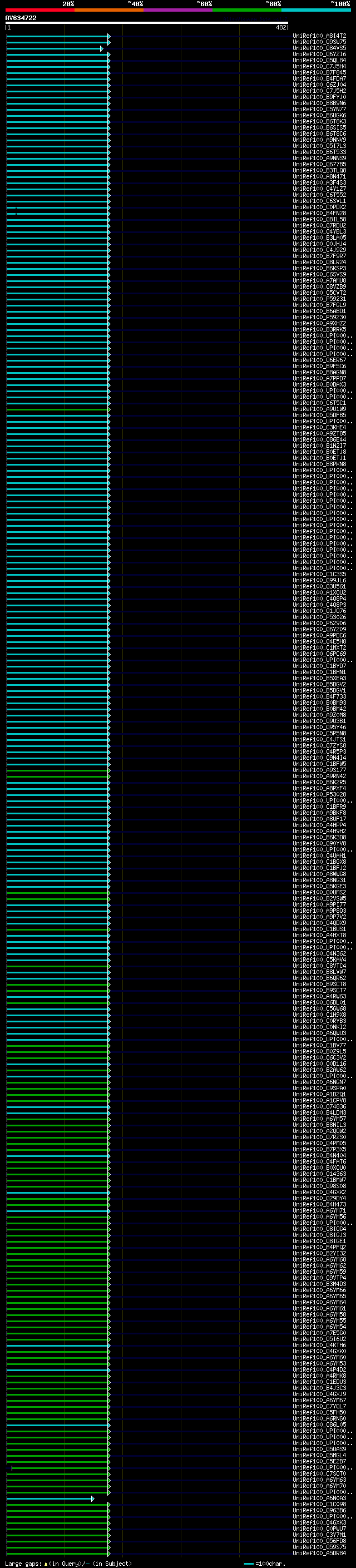Viewport: 356px width, 1568px height.
Task: Click the text UniRef100_Q6Y209
Action: point(319,630)
